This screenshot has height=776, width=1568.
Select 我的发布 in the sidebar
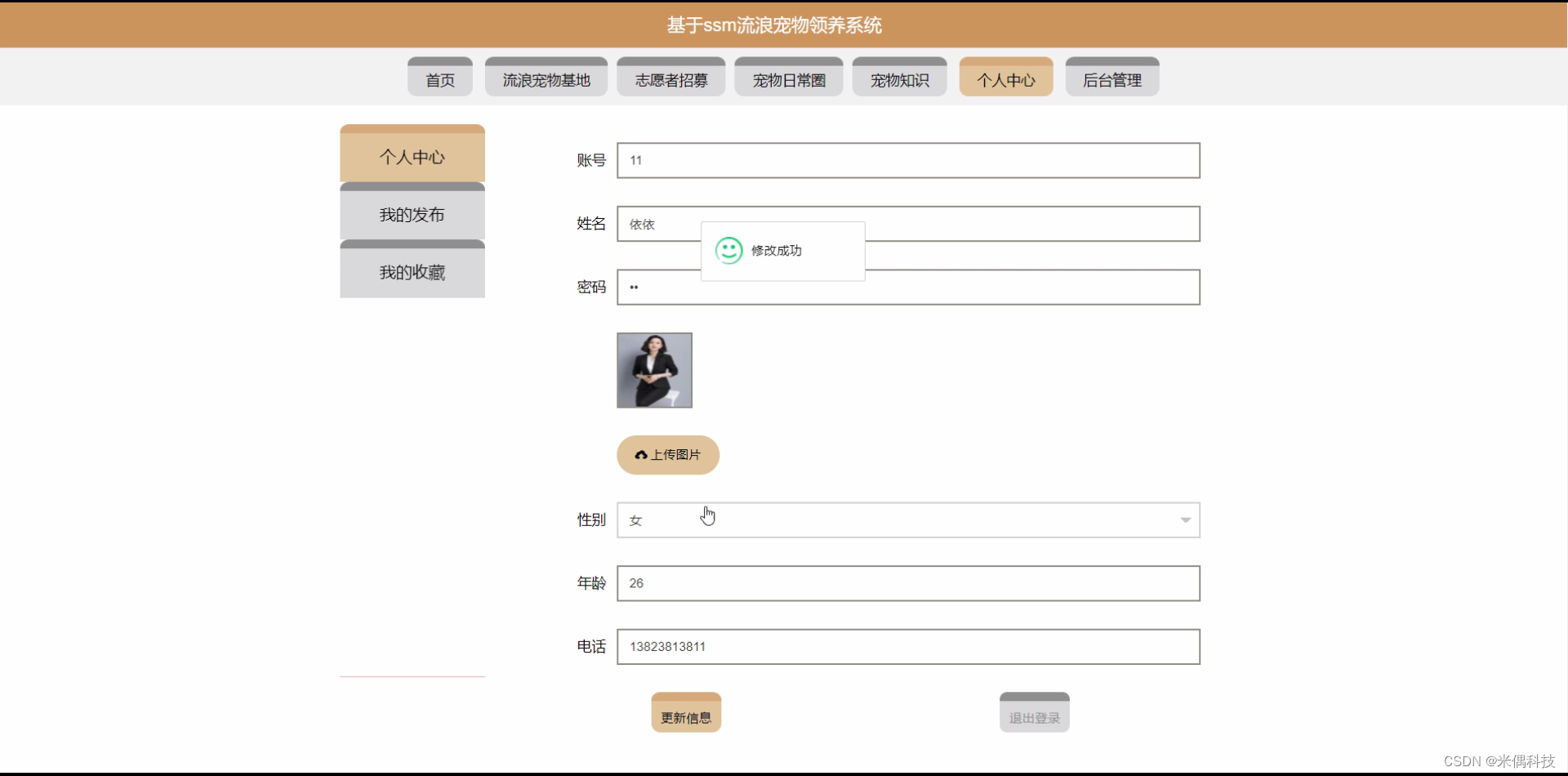(412, 214)
